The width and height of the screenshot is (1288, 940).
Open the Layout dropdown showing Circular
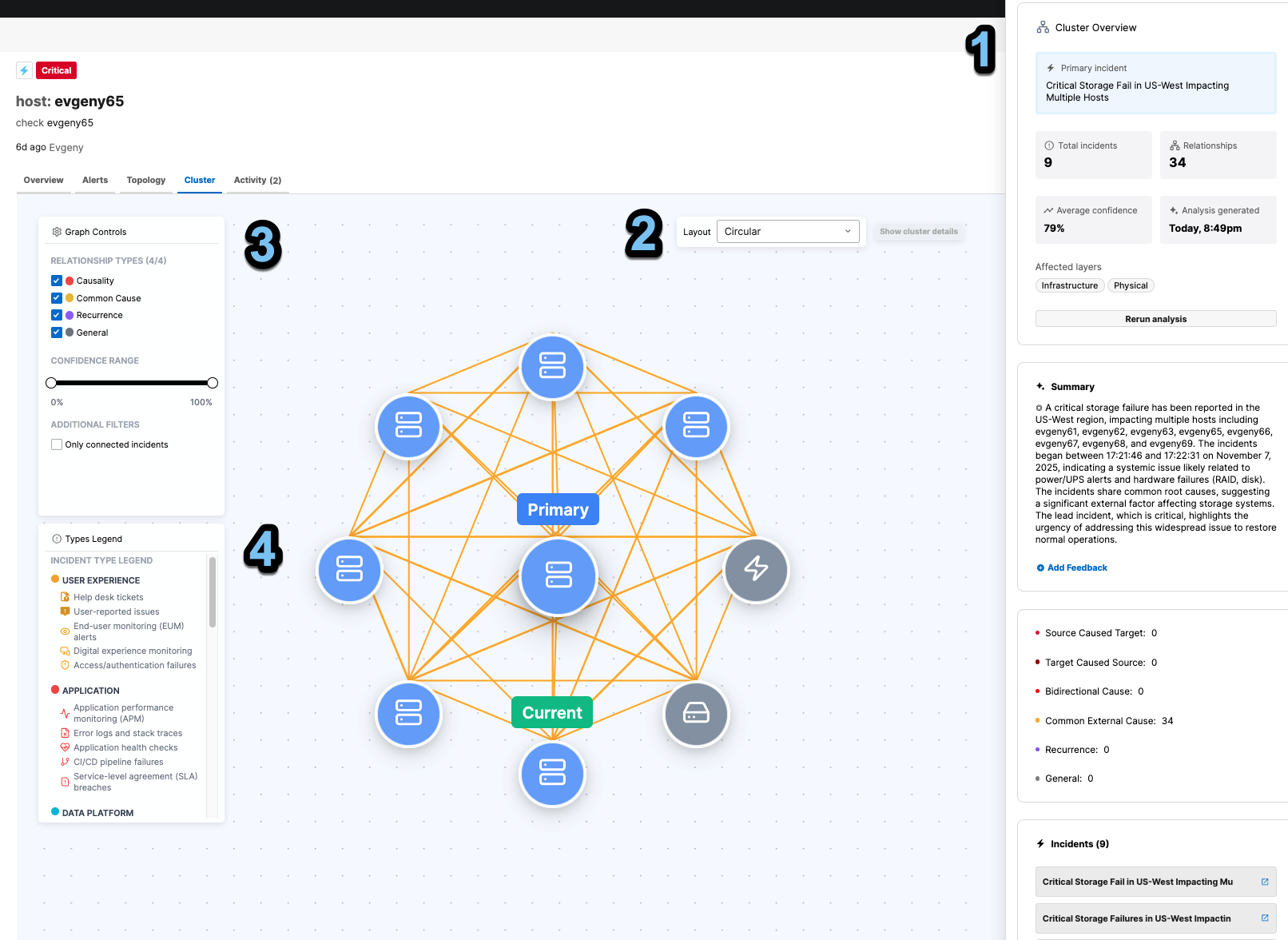click(x=788, y=231)
